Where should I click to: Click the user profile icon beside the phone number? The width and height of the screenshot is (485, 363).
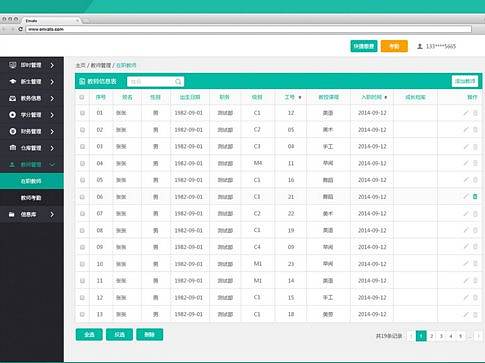(420, 46)
